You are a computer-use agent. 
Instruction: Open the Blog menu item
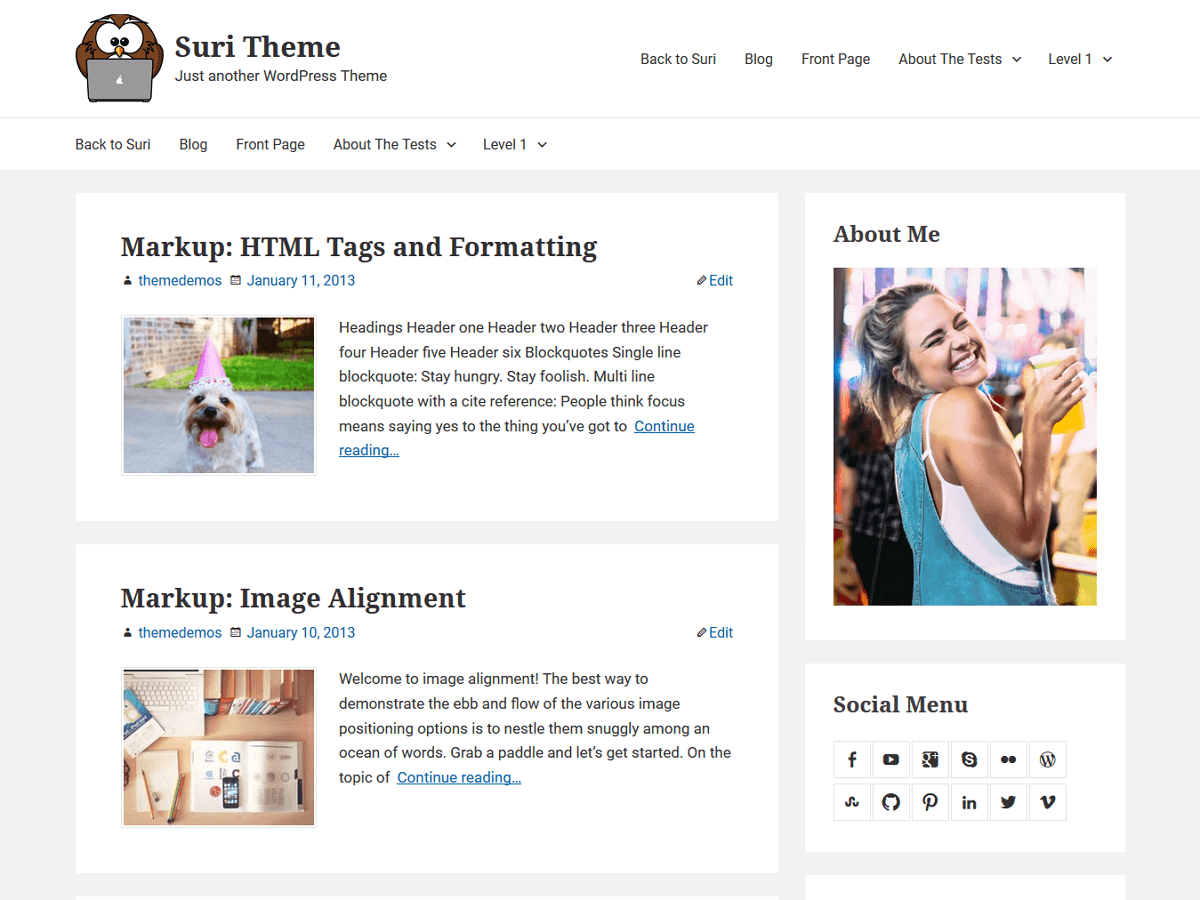point(193,144)
